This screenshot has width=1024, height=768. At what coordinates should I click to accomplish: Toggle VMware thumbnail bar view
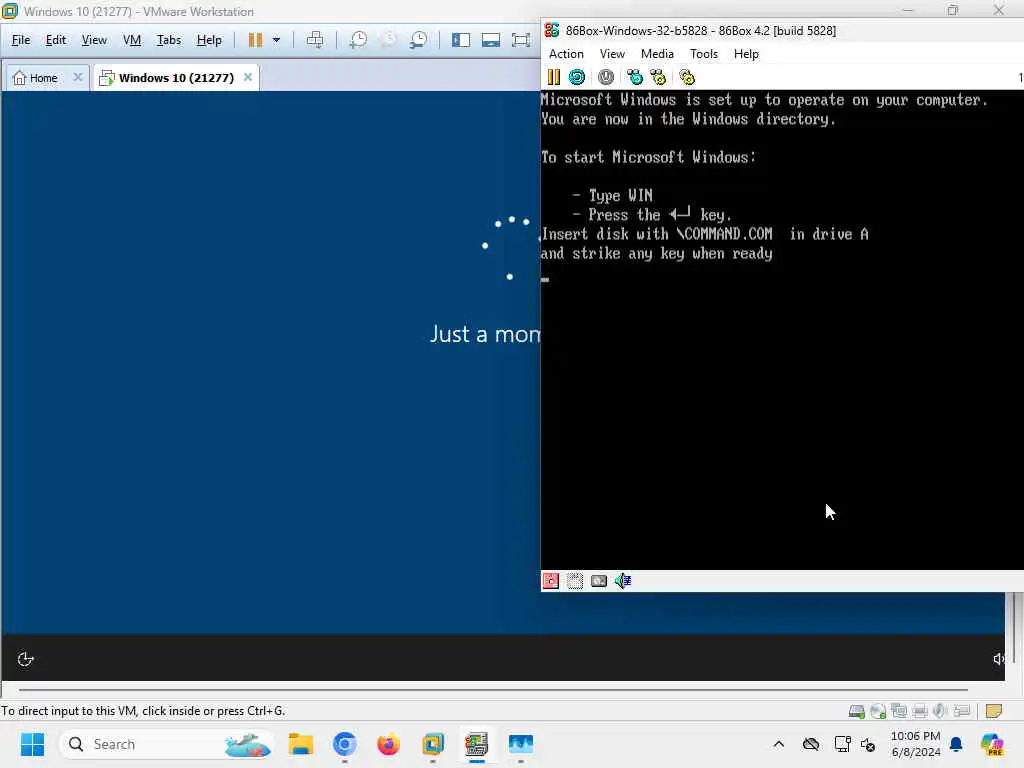pyautogui.click(x=490, y=40)
